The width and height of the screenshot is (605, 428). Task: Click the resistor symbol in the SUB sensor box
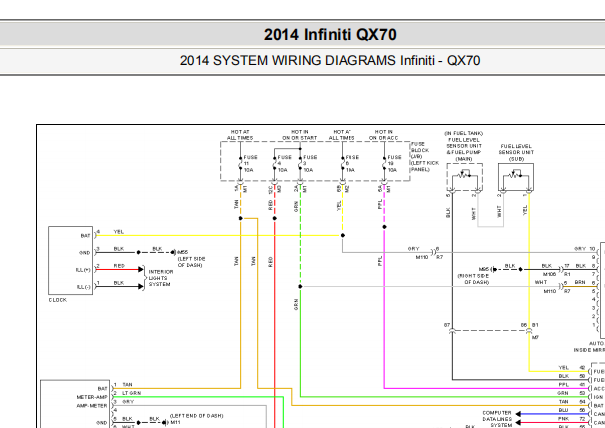pyautogui.click(x=513, y=174)
